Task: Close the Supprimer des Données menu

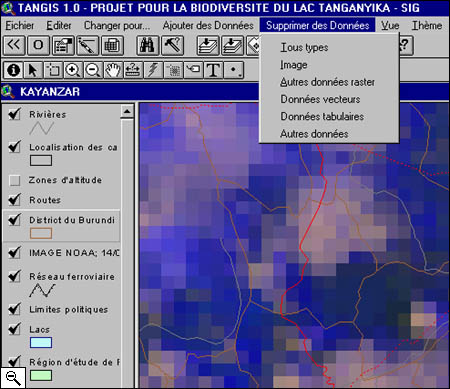Action: [317, 25]
